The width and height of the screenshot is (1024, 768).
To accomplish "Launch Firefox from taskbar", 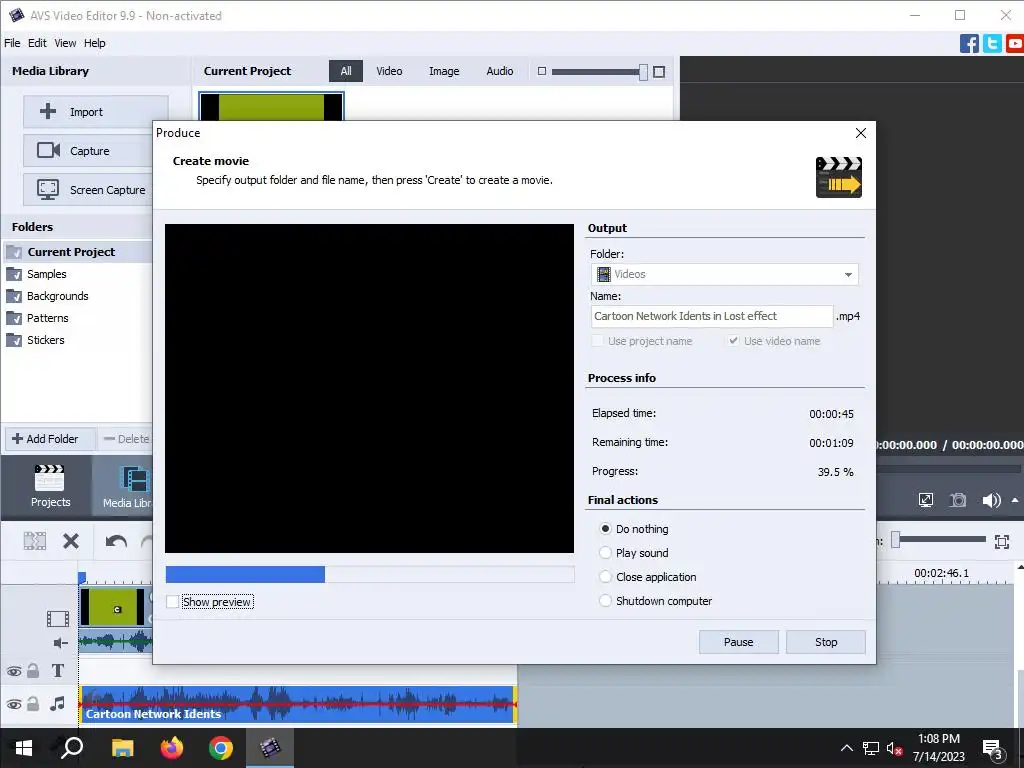I will (172, 748).
